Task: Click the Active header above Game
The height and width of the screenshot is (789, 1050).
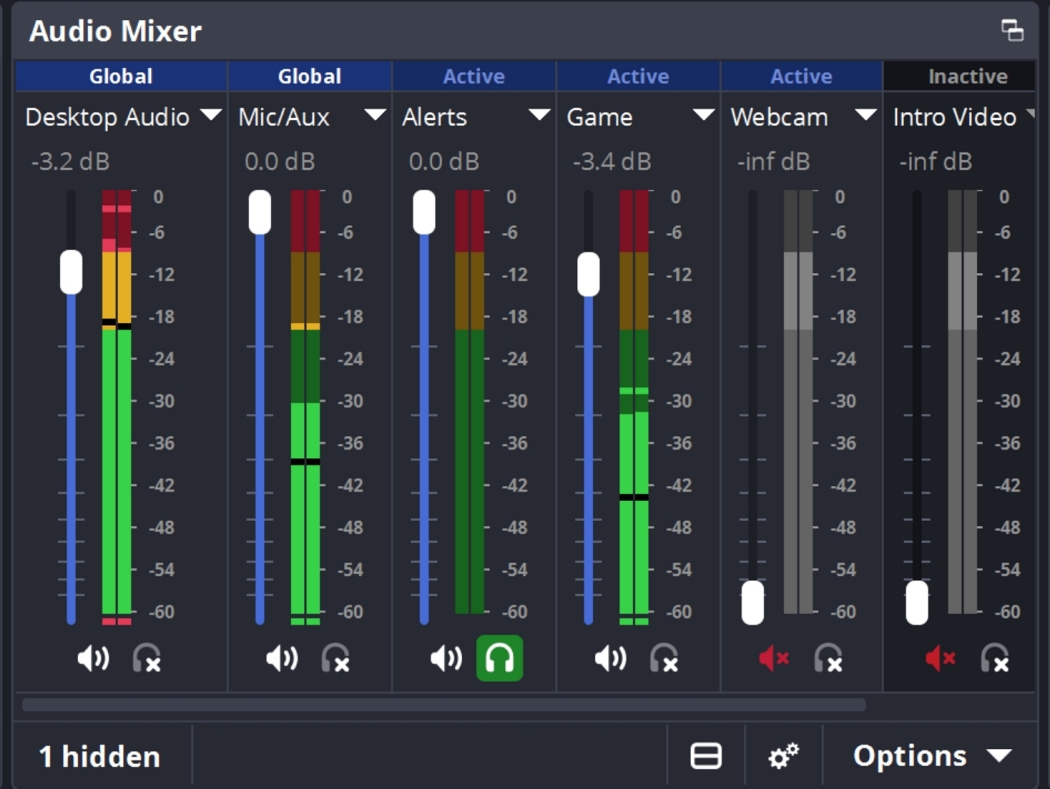Action: tap(638, 76)
